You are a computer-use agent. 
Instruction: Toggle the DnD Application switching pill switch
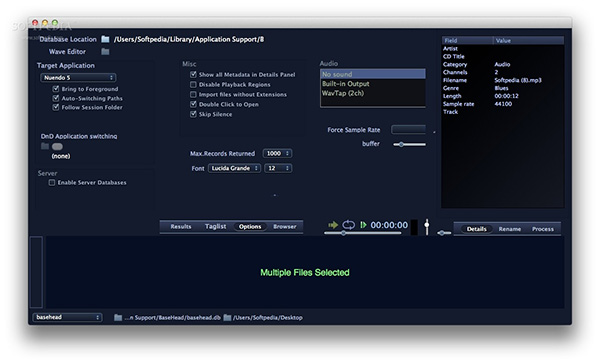click(57, 147)
